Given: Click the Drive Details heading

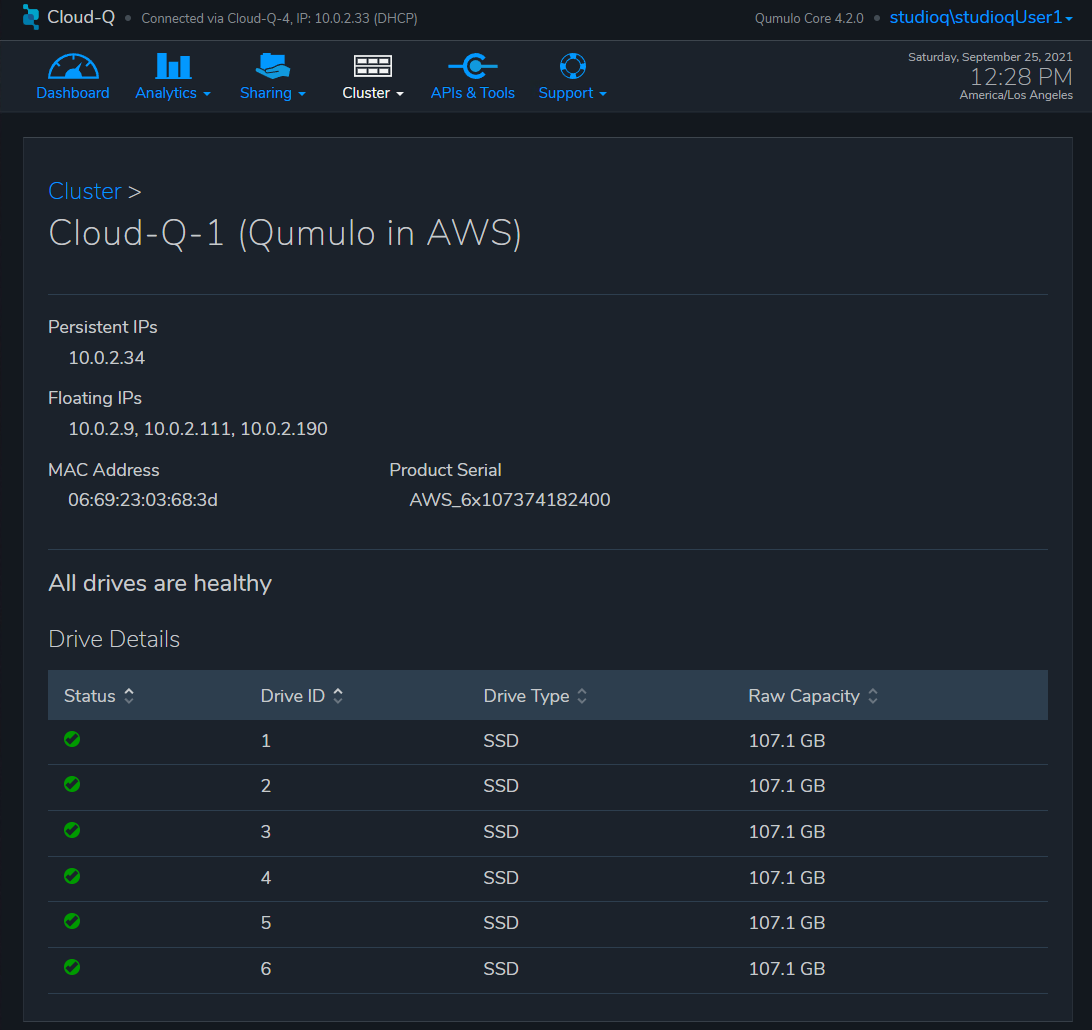Looking at the screenshot, I should [114, 639].
